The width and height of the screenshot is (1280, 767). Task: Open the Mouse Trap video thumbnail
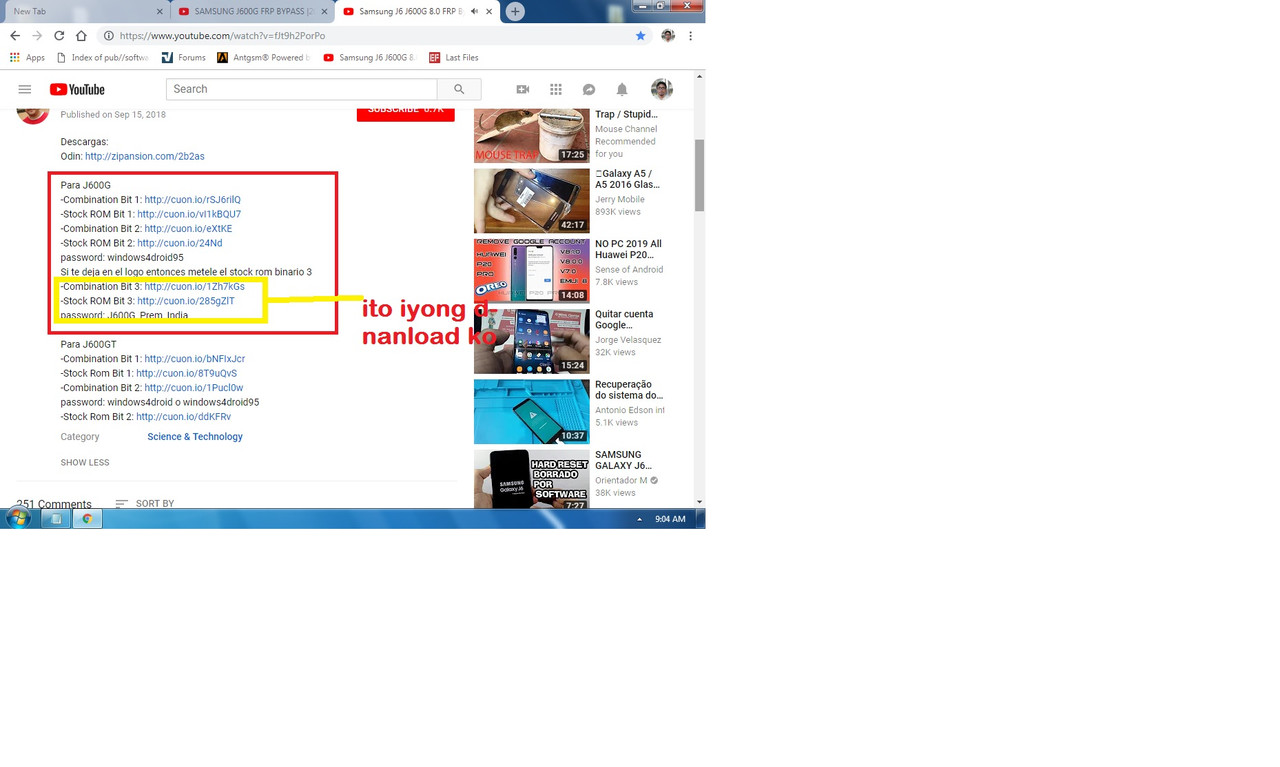tap(532, 135)
